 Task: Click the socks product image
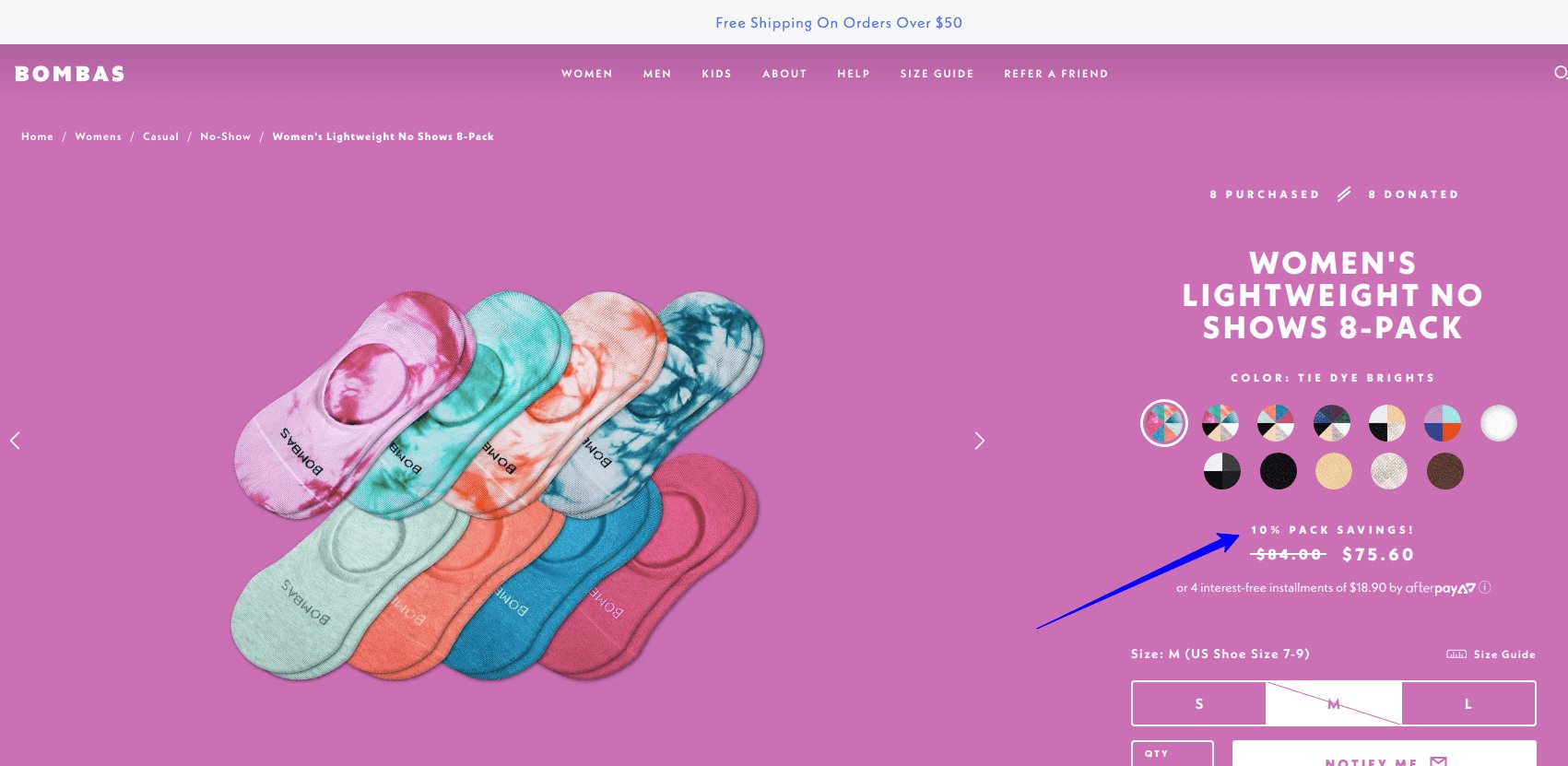coord(498,486)
